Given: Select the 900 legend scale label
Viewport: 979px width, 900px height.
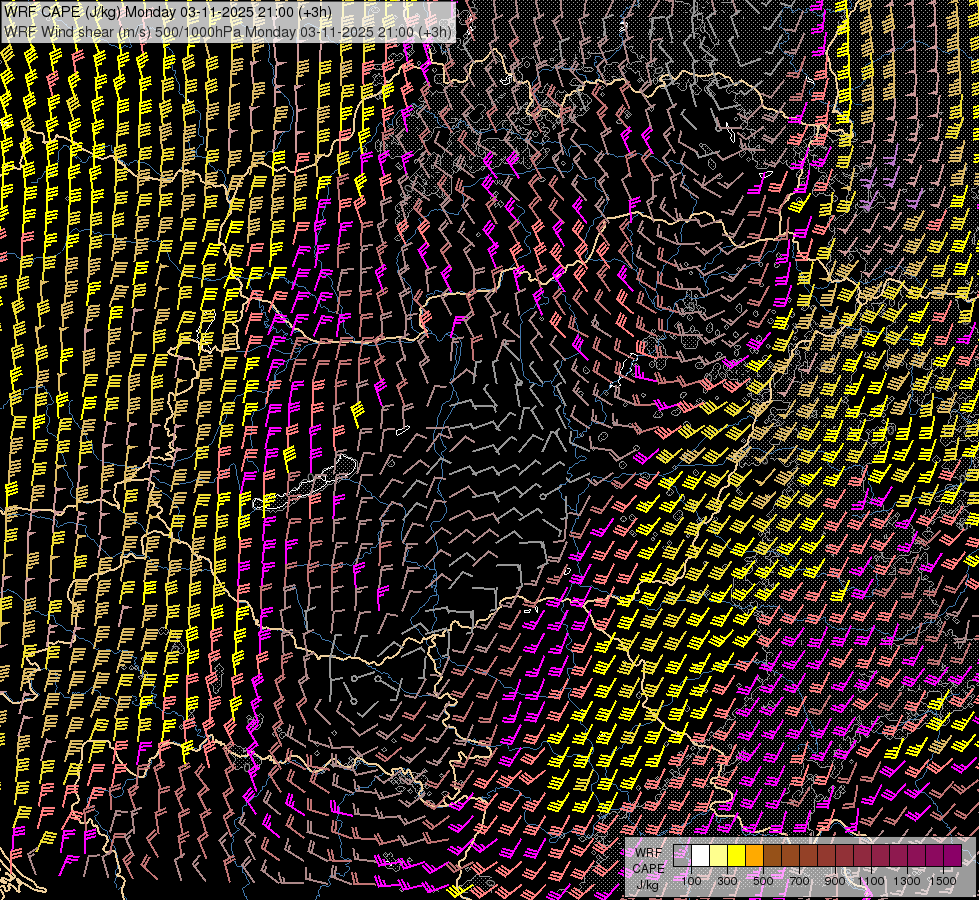Looking at the screenshot, I should (835, 881).
